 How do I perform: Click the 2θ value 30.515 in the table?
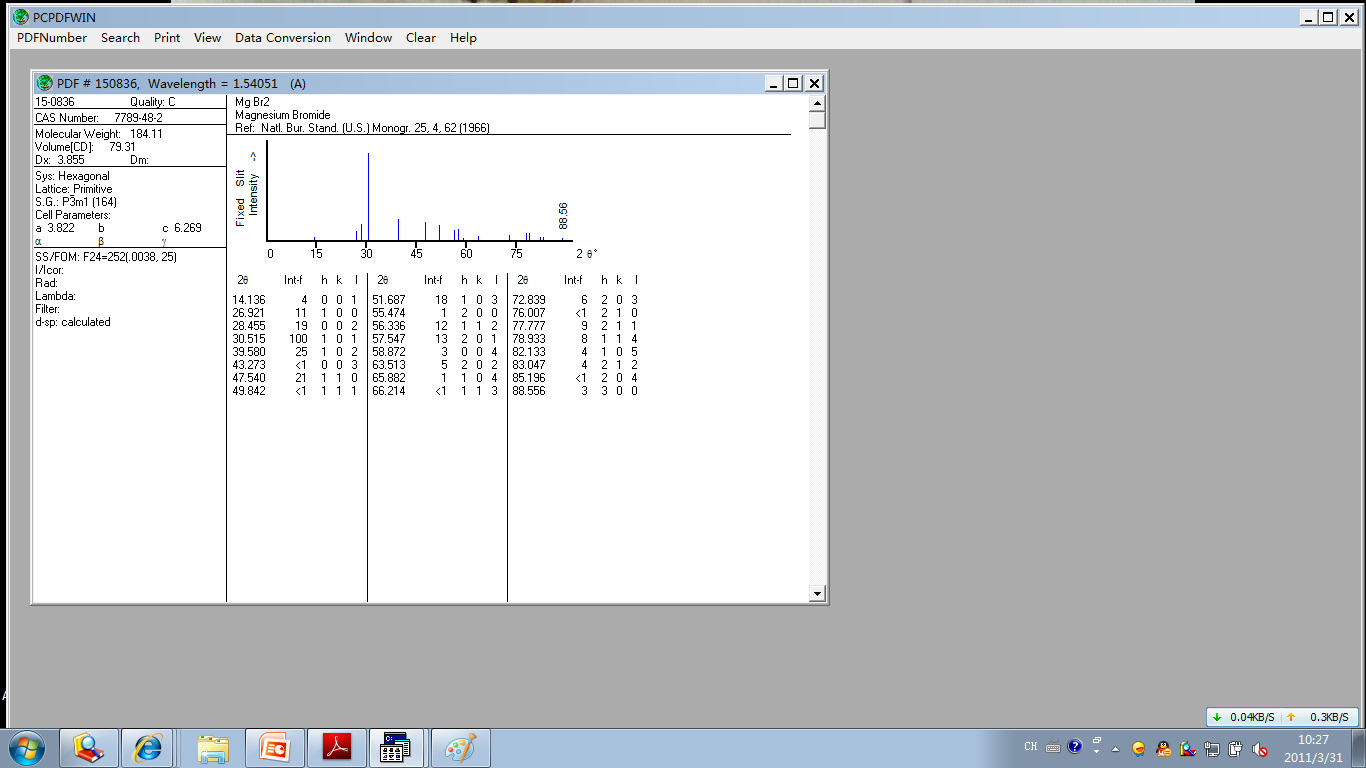[249, 339]
